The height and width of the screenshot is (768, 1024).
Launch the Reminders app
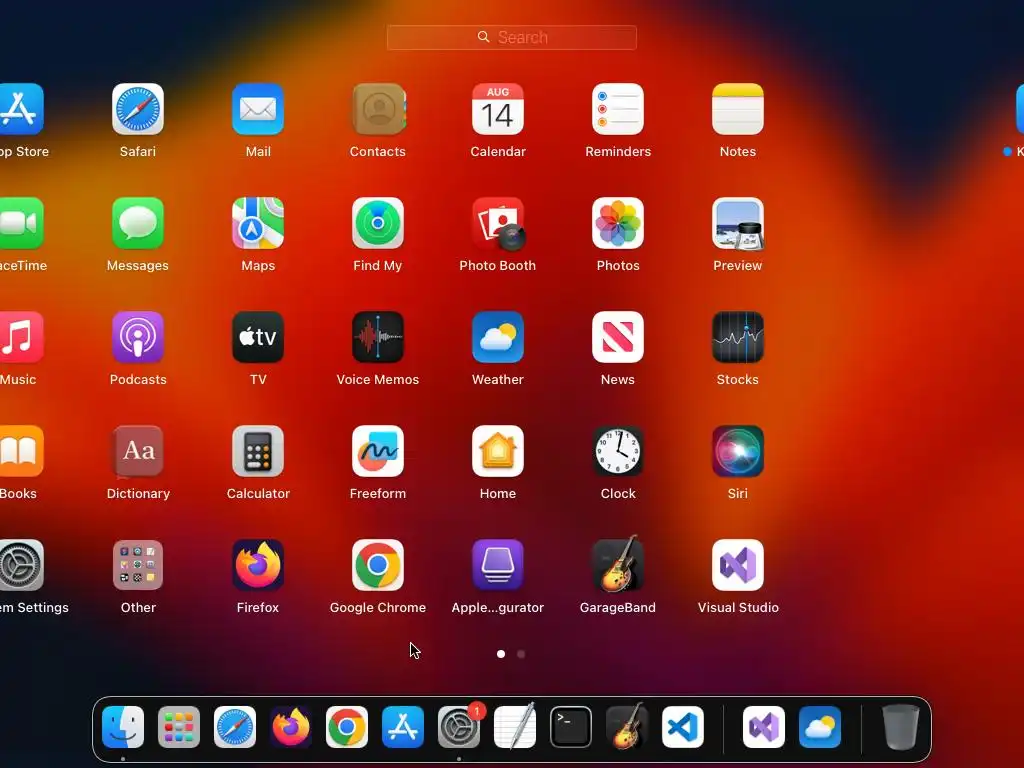tap(618, 109)
